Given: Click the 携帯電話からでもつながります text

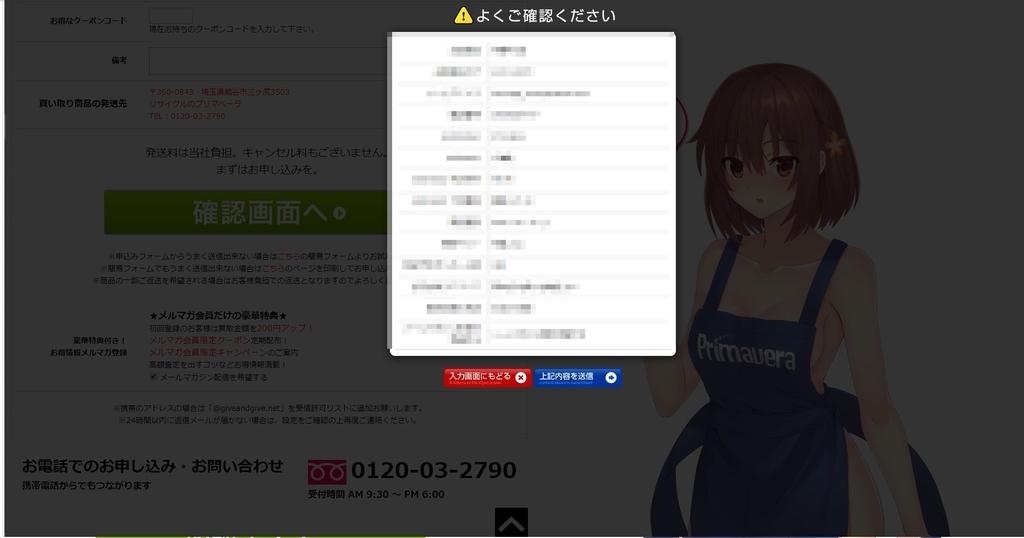Looking at the screenshot, I should click(87, 485).
